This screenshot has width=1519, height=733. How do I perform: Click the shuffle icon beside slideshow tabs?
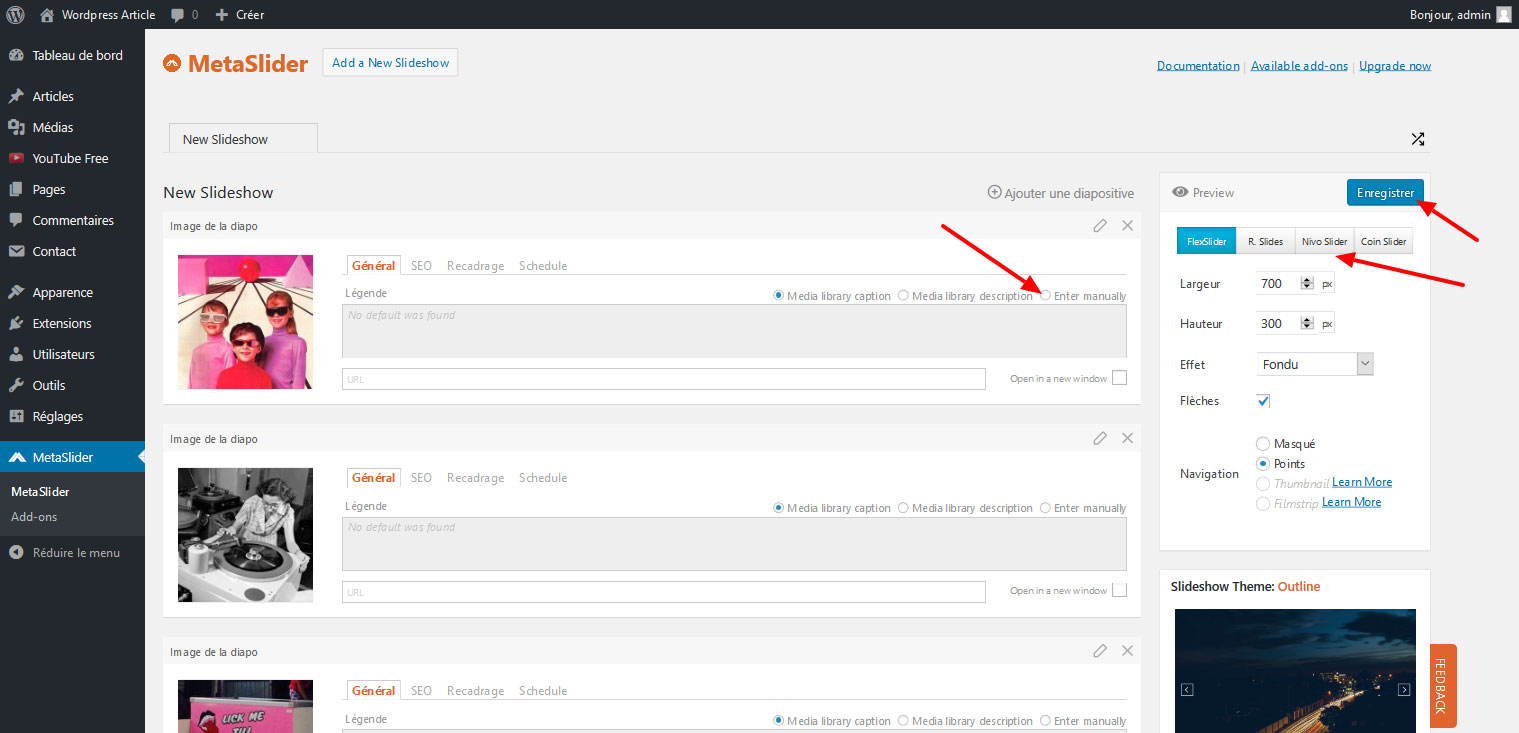pyautogui.click(x=1417, y=139)
